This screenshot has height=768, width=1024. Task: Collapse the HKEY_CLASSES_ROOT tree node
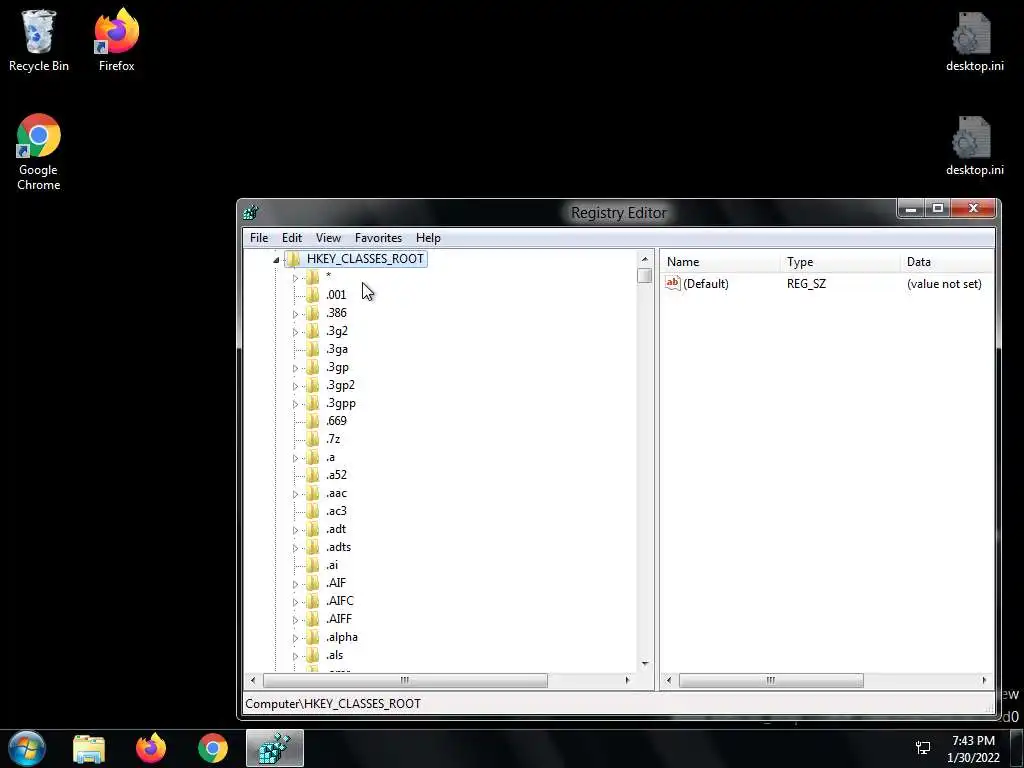click(276, 260)
